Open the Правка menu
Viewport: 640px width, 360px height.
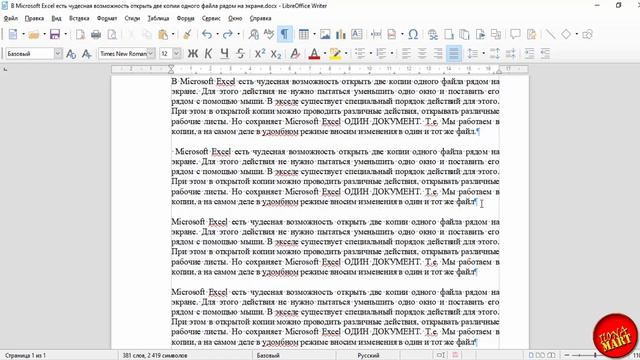[x=34, y=18]
